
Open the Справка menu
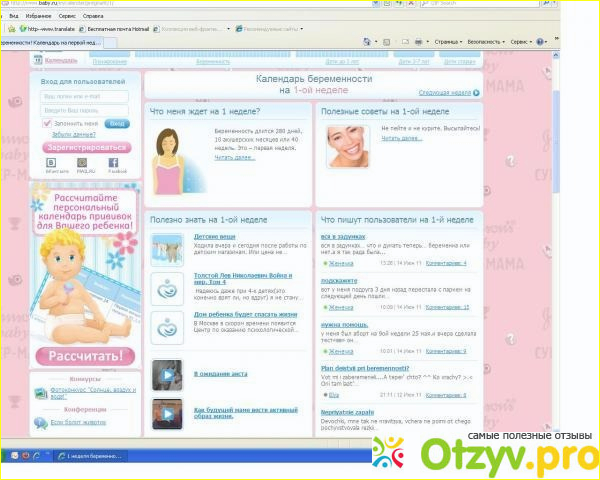tap(92, 17)
